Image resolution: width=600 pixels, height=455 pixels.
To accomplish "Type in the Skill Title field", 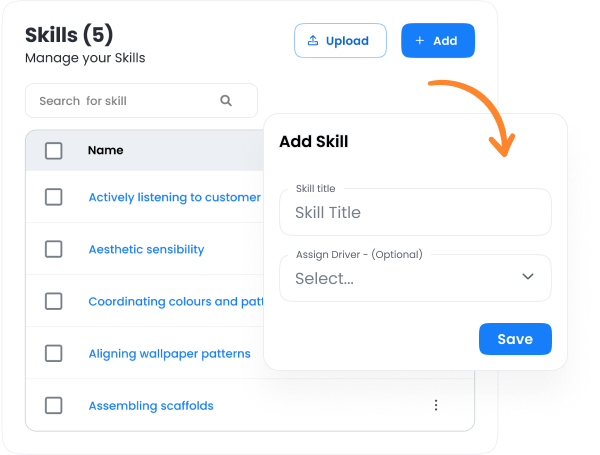I will [x=415, y=212].
